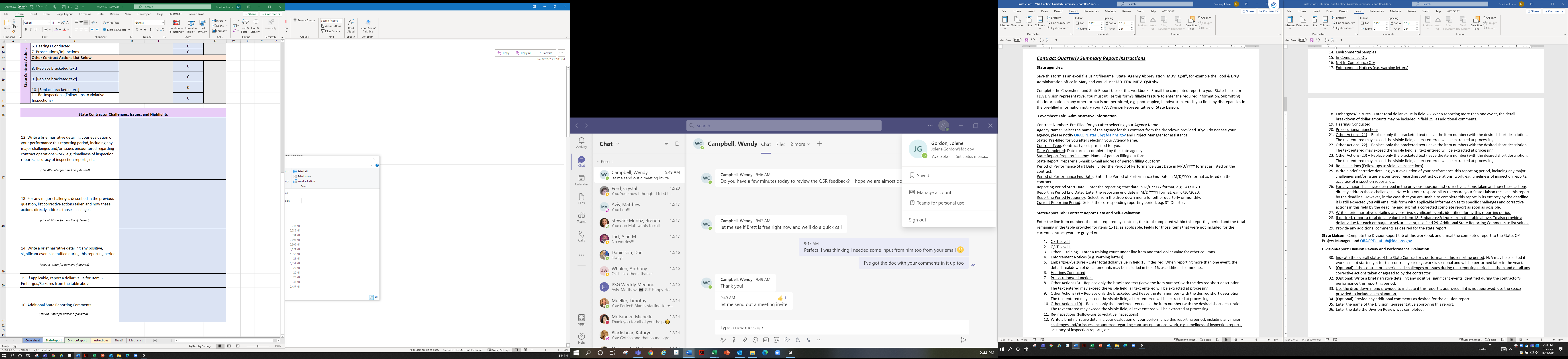Open Excel's General number format dropdown
Viewport: 1568px width, 359px height.
[163, 22]
